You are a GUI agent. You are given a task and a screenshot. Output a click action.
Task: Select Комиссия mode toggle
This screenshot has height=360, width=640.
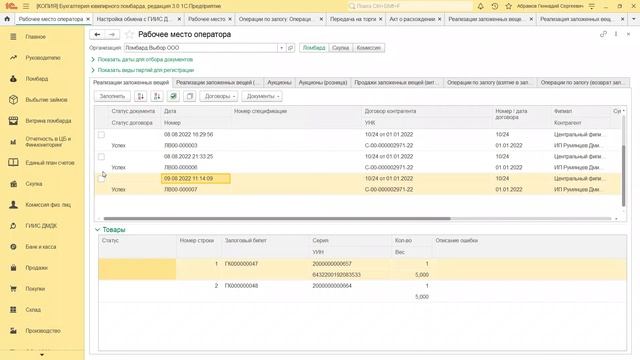click(x=368, y=48)
